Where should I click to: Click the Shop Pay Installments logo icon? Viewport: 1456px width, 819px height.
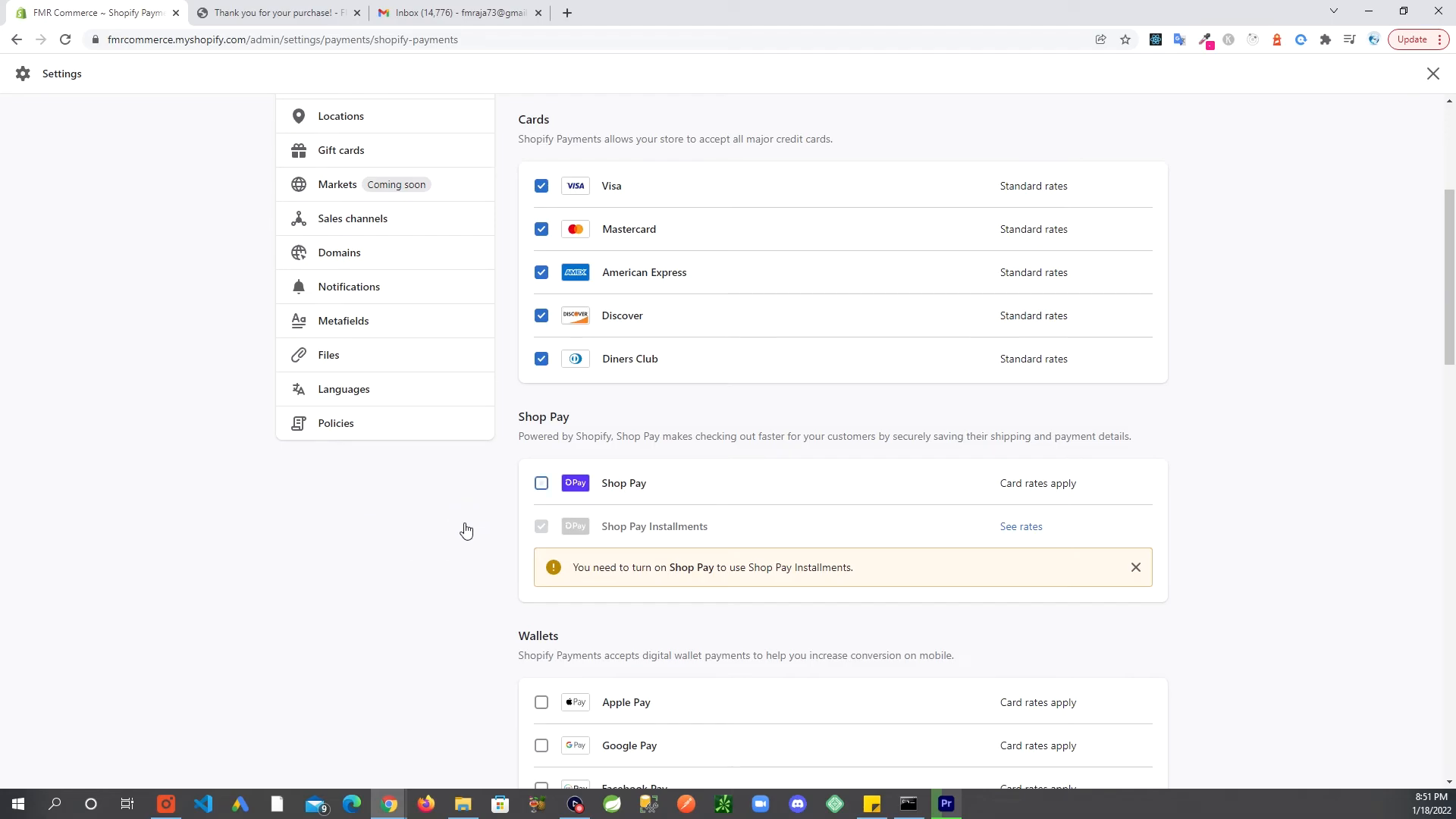point(576,526)
